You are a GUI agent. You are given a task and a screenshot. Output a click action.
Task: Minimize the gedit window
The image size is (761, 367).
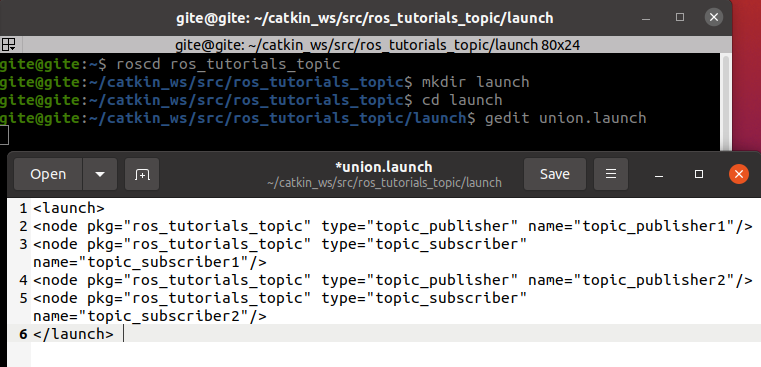tap(659, 175)
